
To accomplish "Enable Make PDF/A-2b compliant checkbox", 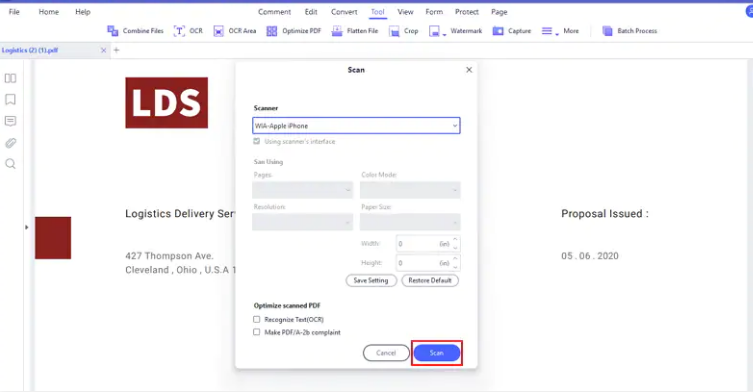I will 256,332.
